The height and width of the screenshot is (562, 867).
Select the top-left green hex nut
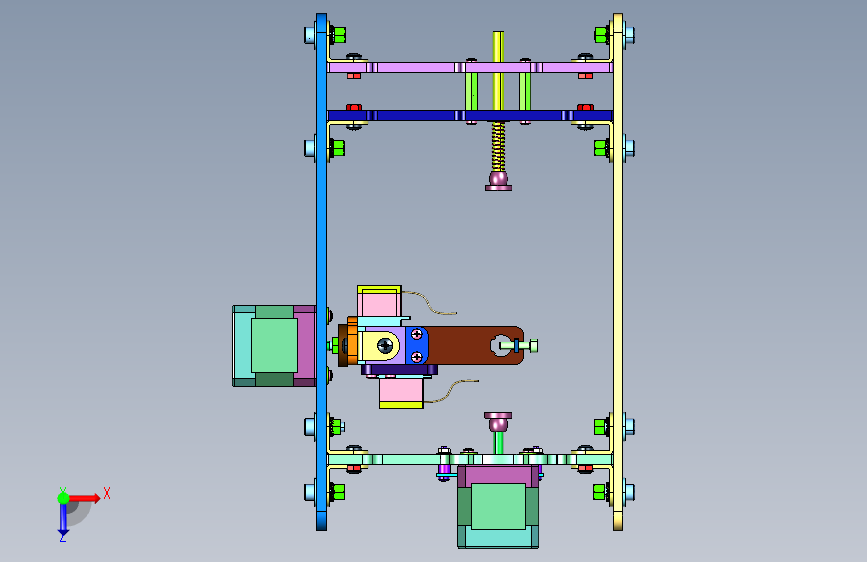point(338,35)
